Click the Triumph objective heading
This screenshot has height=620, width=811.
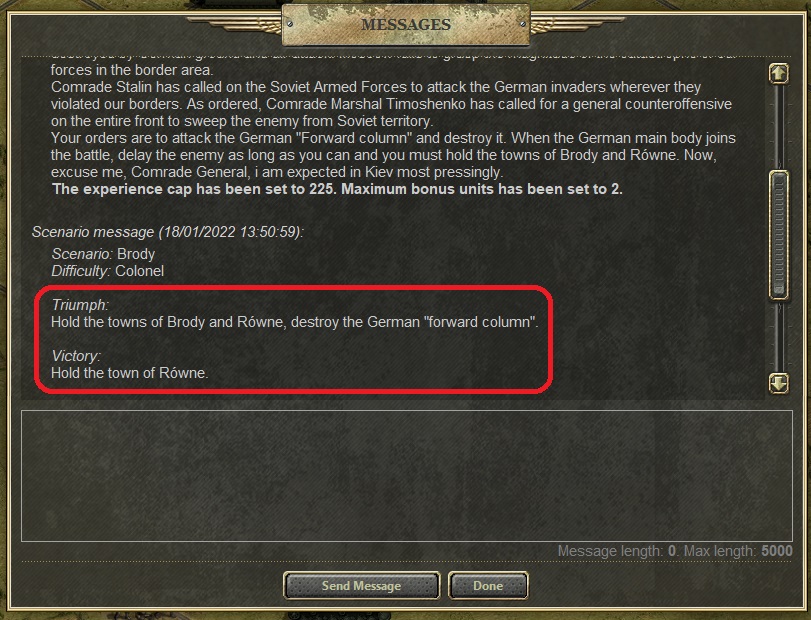pyautogui.click(x=80, y=305)
